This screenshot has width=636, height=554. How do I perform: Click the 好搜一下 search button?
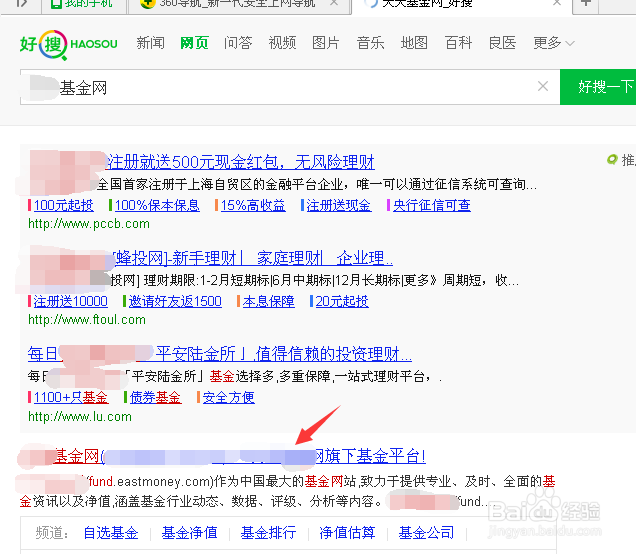click(x=598, y=87)
